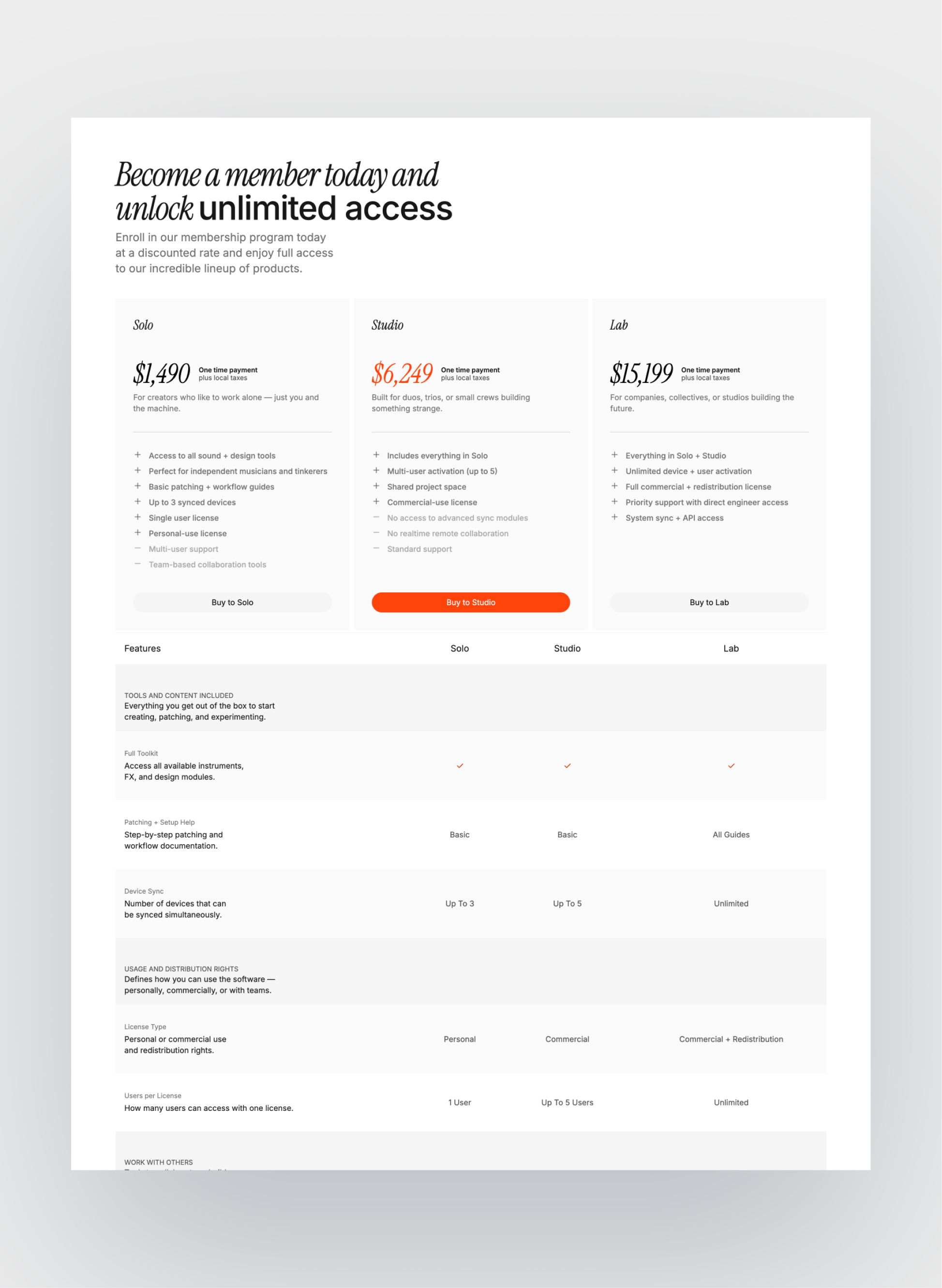Expand the "Tools and Content Included" section
The width and height of the screenshot is (942, 1288).
(179, 696)
